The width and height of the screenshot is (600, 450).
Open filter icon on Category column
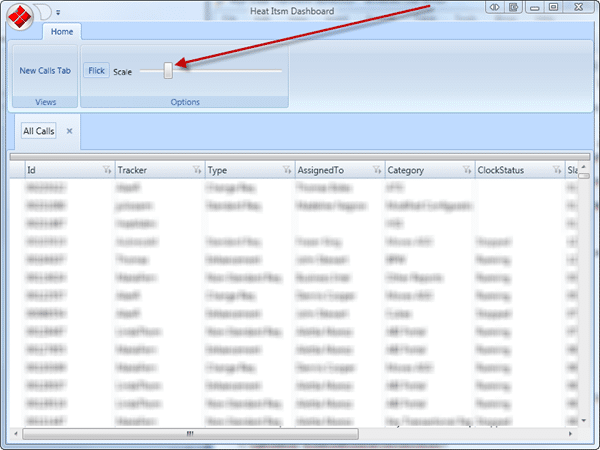coord(467,170)
